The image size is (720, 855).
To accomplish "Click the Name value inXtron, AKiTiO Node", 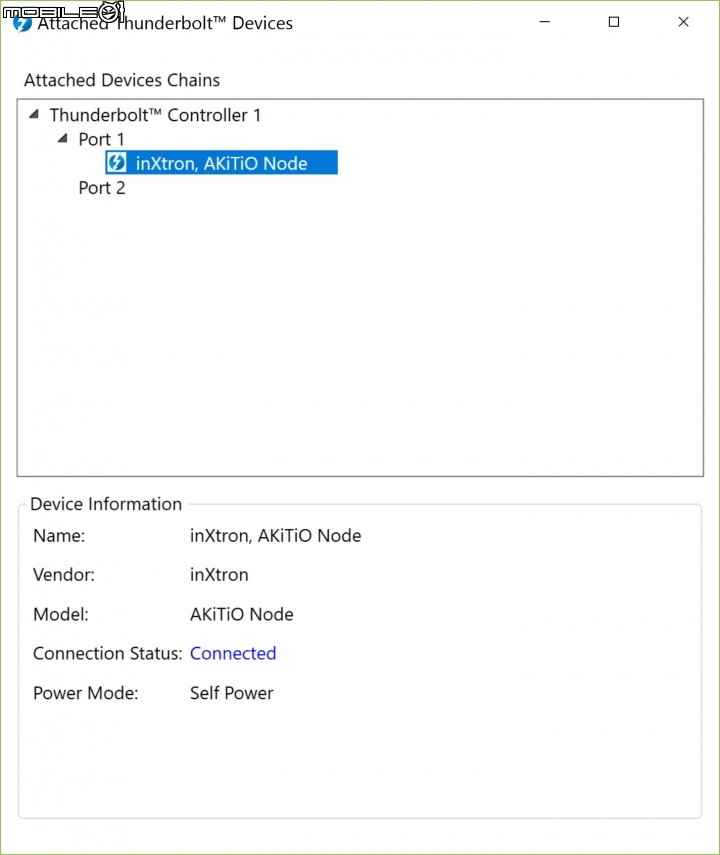I will point(275,535).
